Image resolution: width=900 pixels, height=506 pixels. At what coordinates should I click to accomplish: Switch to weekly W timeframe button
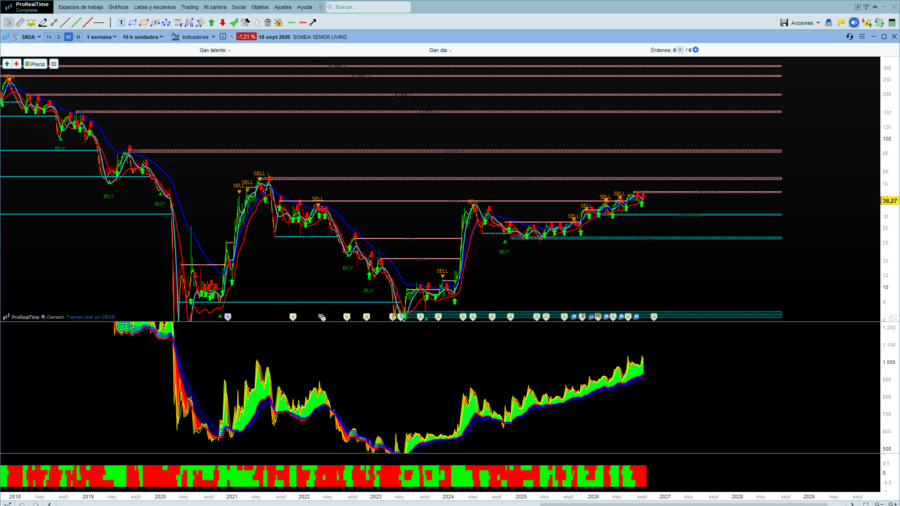click(x=68, y=37)
